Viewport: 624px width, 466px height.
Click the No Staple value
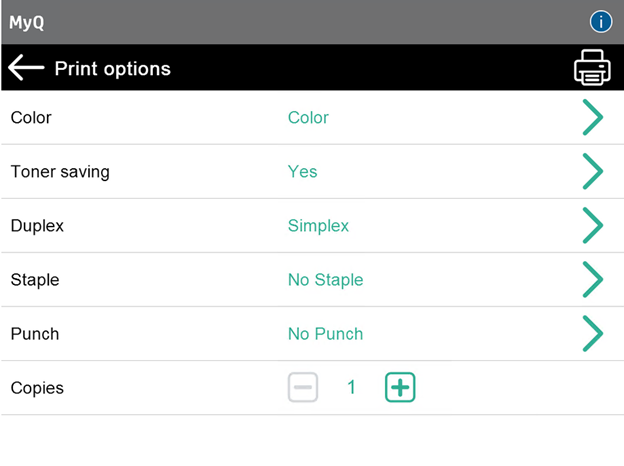pyautogui.click(x=325, y=279)
